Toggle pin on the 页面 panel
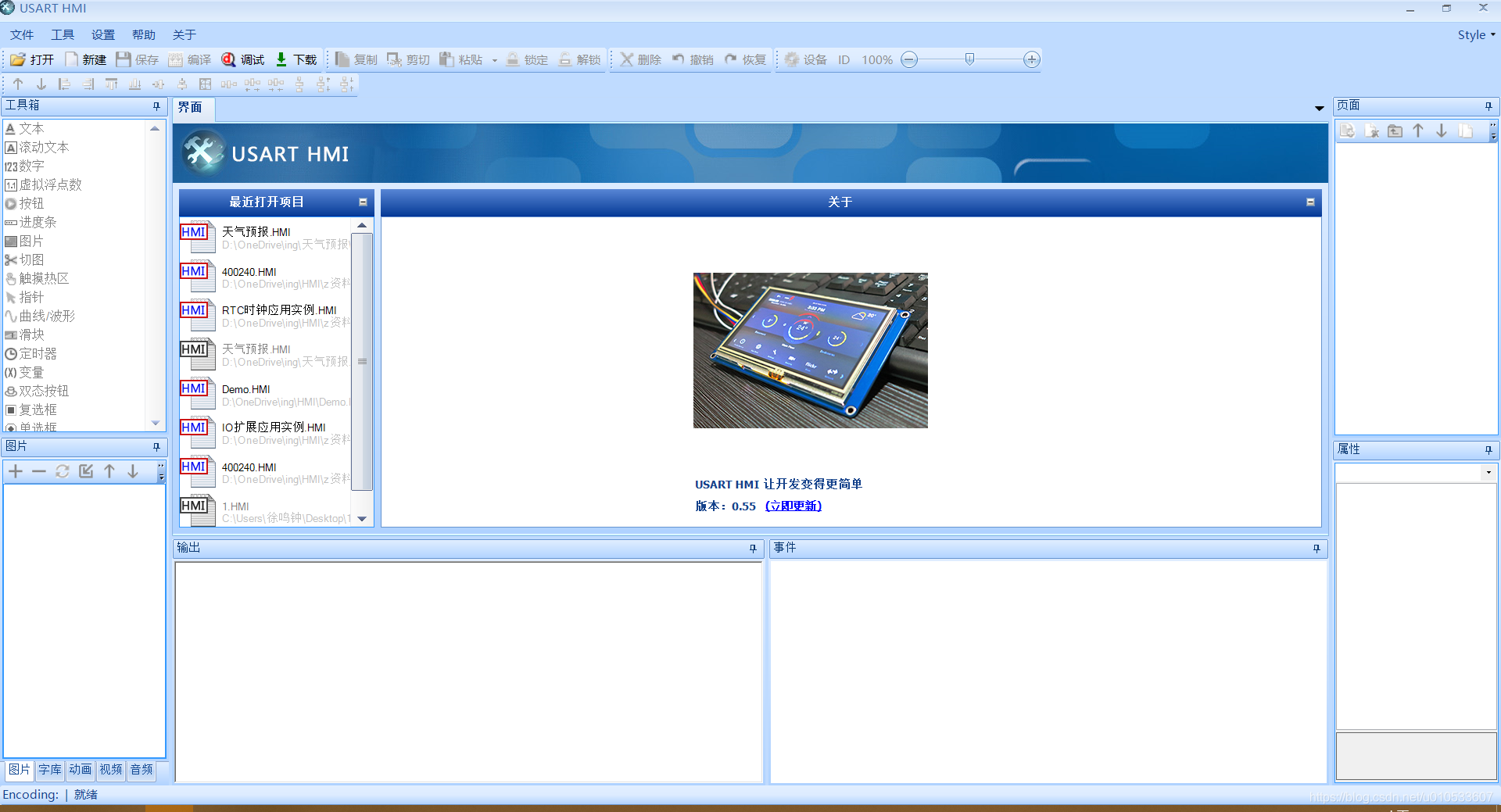 pos(1488,106)
